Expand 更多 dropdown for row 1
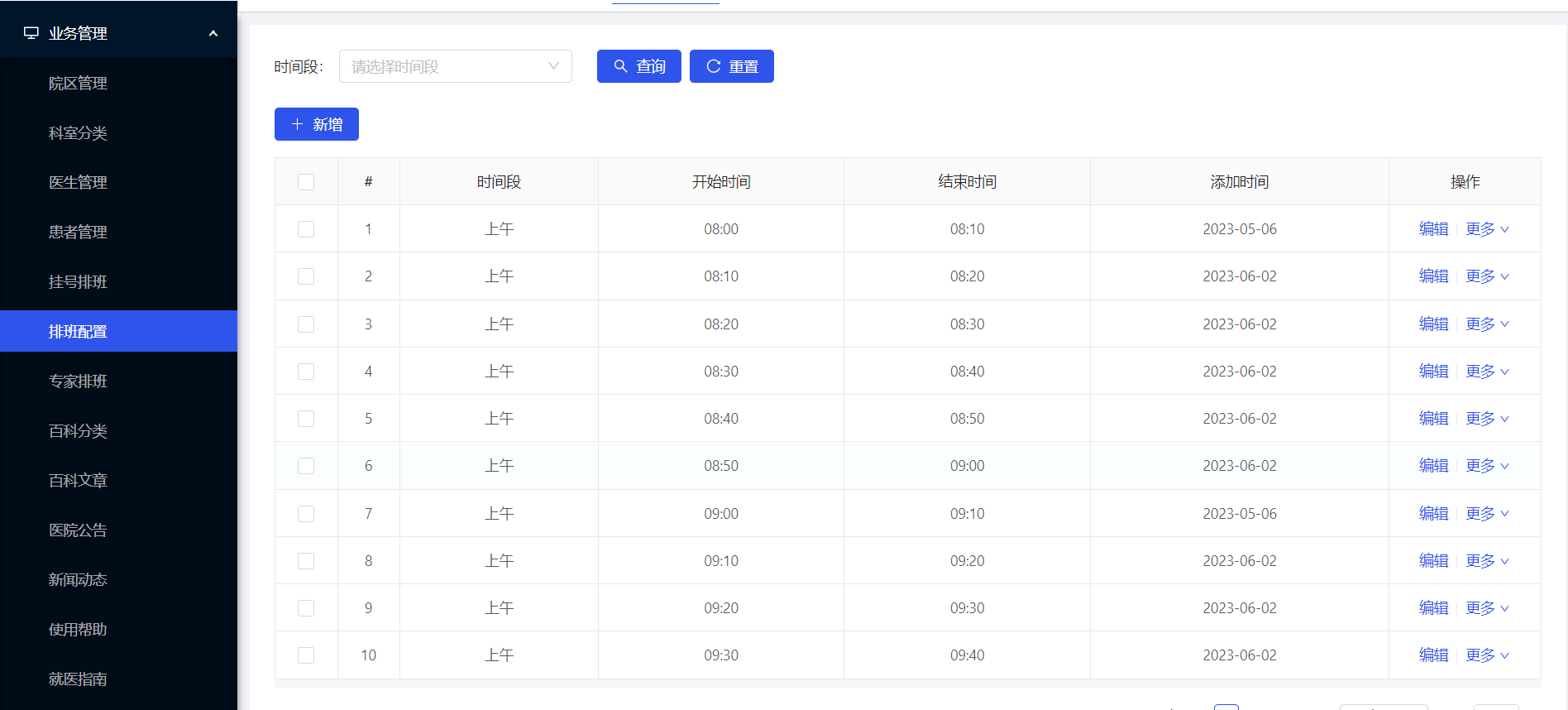Viewport: 1568px width, 710px height. (x=1488, y=229)
